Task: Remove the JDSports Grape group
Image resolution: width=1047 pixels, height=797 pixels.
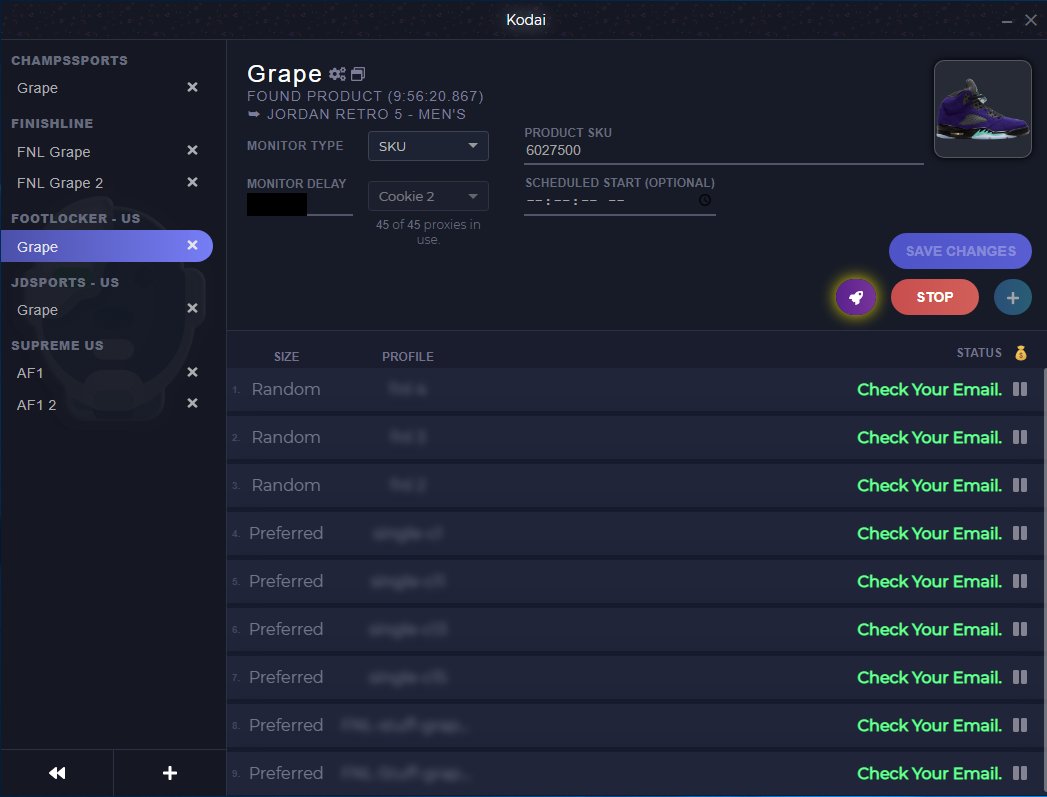Action: coord(192,308)
